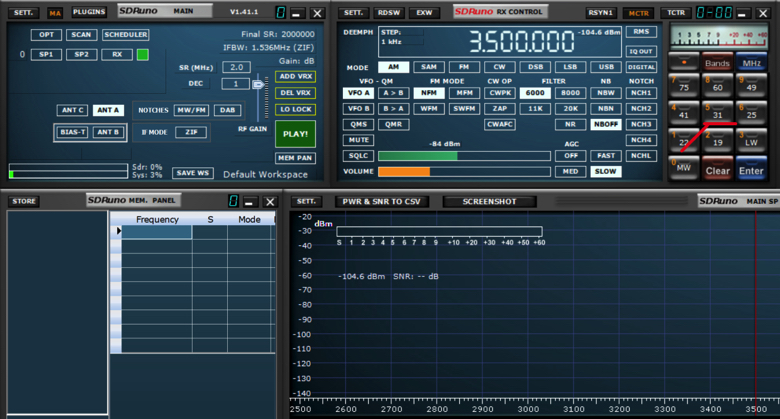Click the STORE button in Mem. Panel
Screen dimensions: 780x419
[x=24, y=202]
